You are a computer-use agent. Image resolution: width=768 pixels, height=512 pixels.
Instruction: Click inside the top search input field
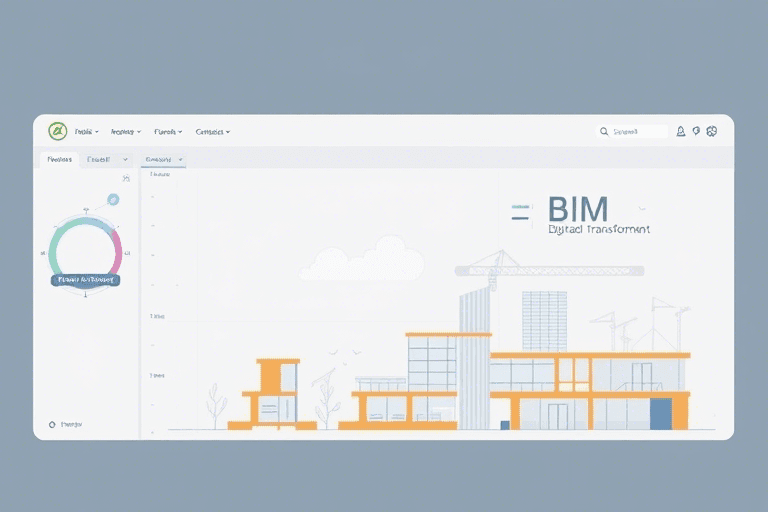click(x=638, y=131)
